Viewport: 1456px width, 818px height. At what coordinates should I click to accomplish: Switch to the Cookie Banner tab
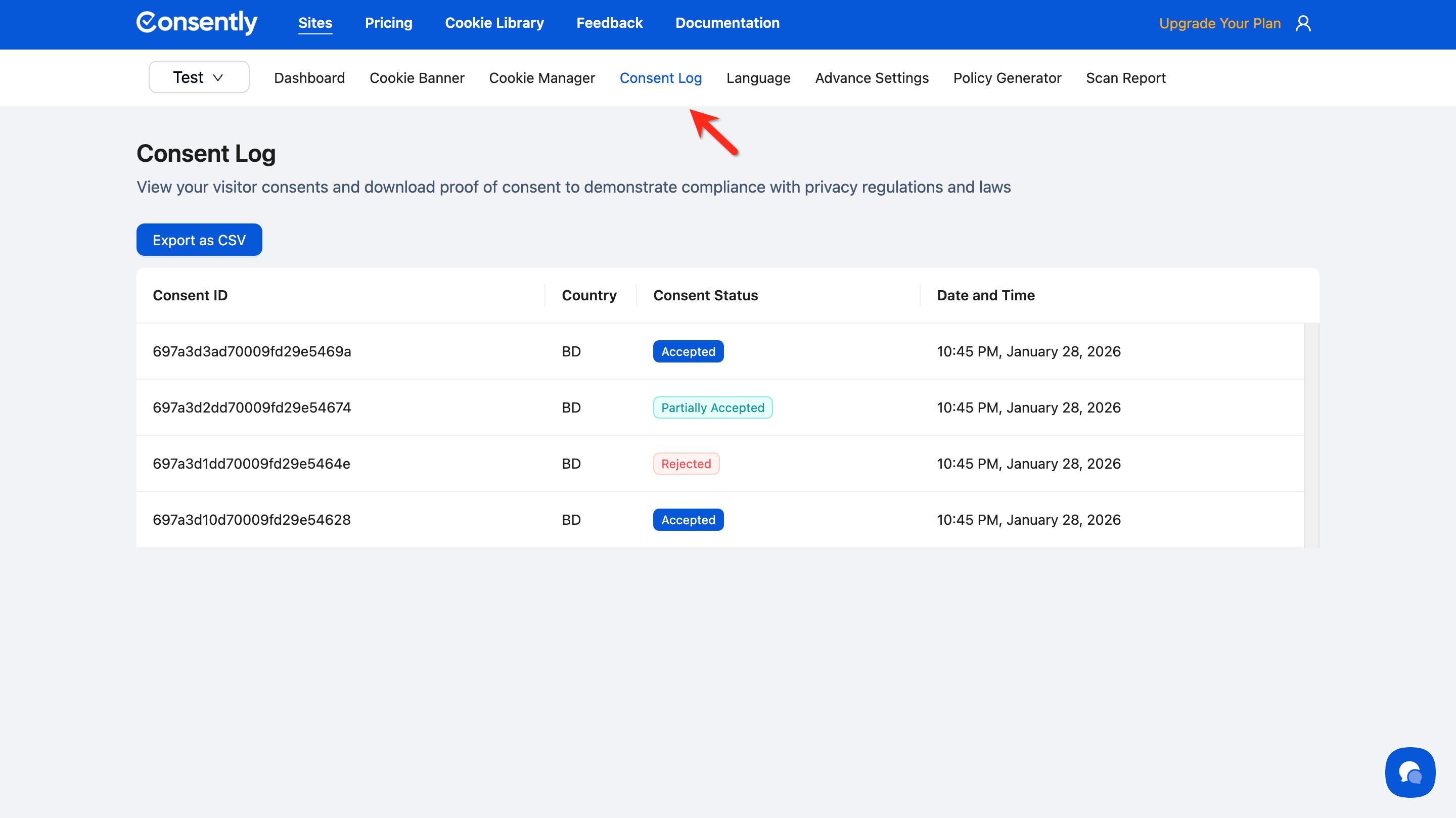(x=417, y=78)
